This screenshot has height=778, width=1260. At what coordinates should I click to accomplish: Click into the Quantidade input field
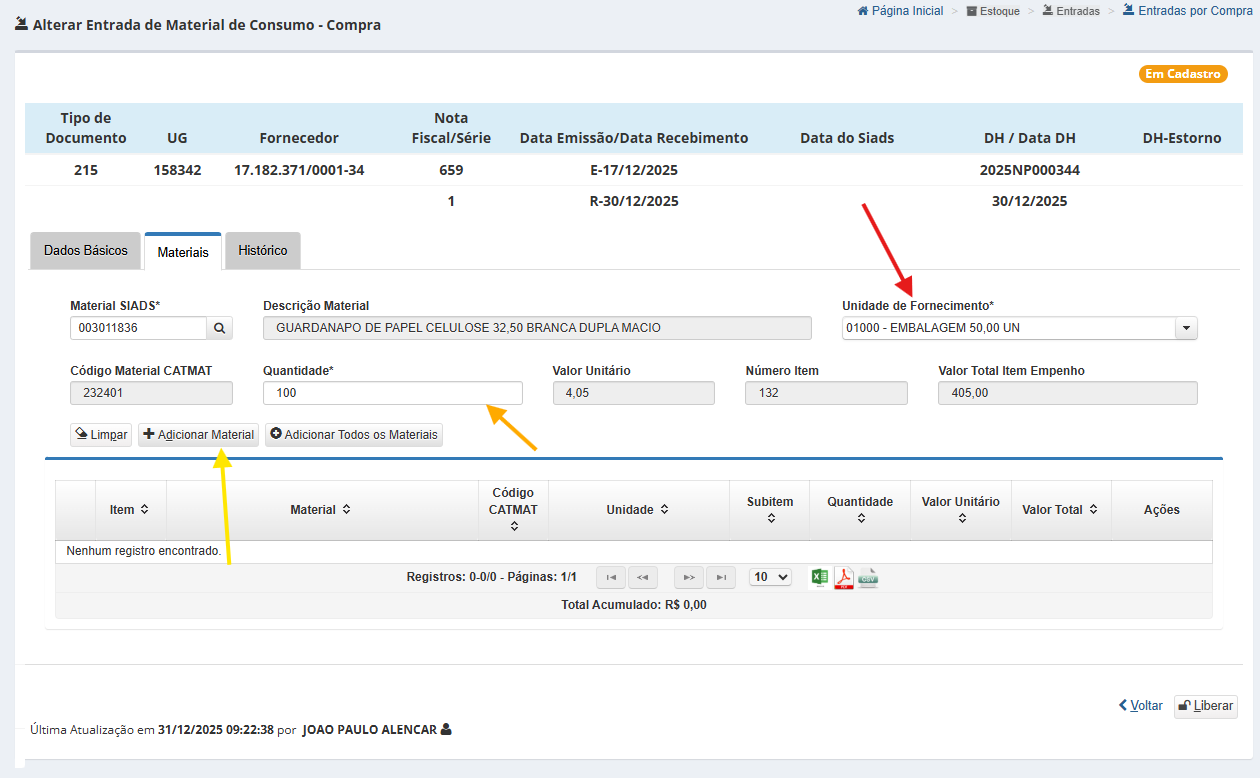392,394
